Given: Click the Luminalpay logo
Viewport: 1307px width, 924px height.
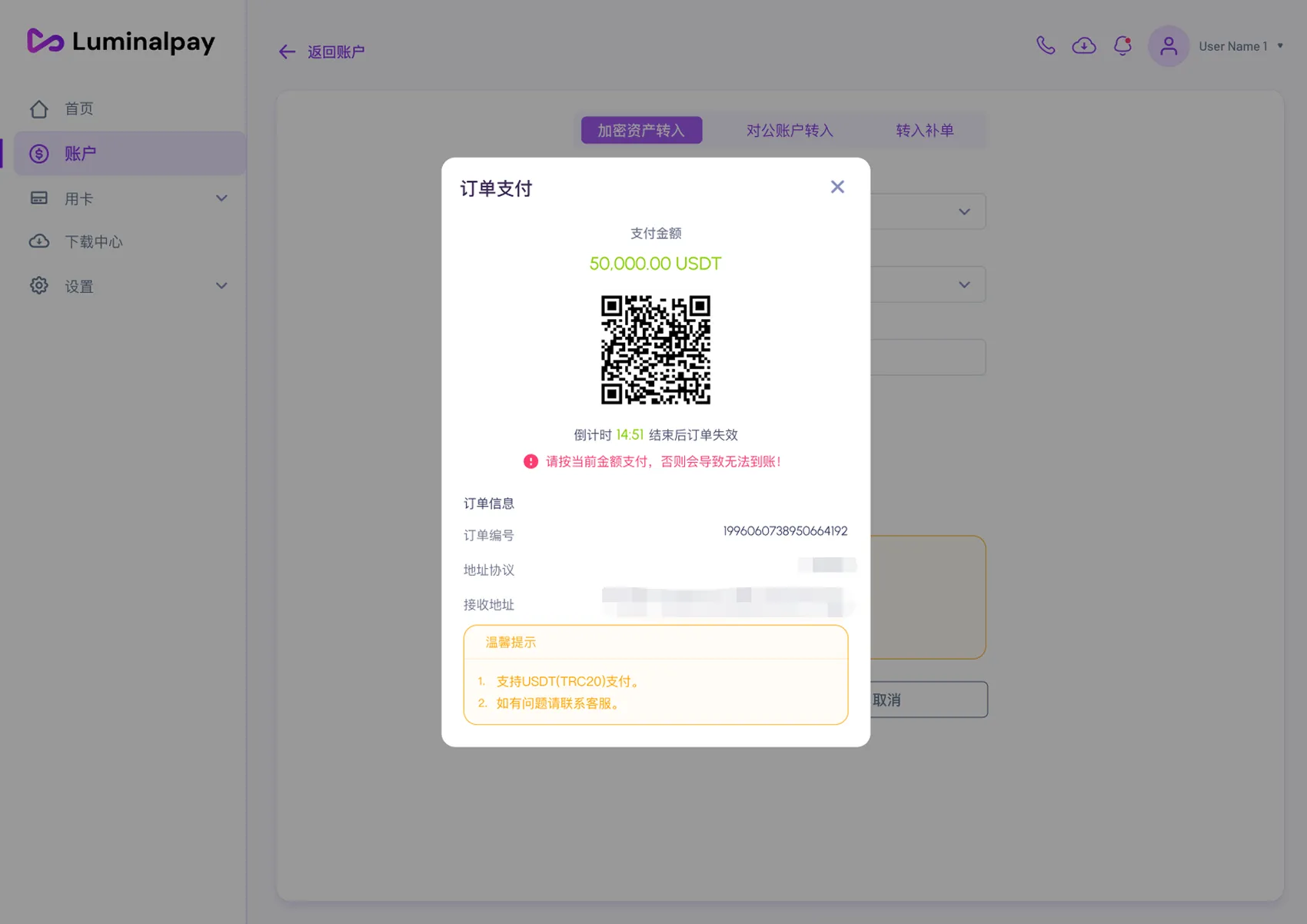Looking at the screenshot, I should (121, 41).
